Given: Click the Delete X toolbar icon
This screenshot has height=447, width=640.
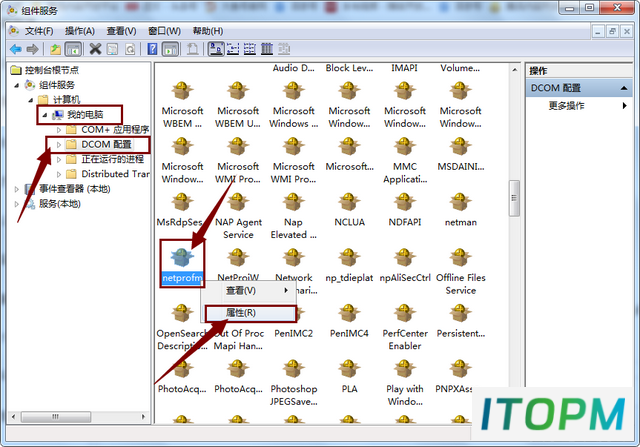Looking at the screenshot, I should [x=95, y=49].
